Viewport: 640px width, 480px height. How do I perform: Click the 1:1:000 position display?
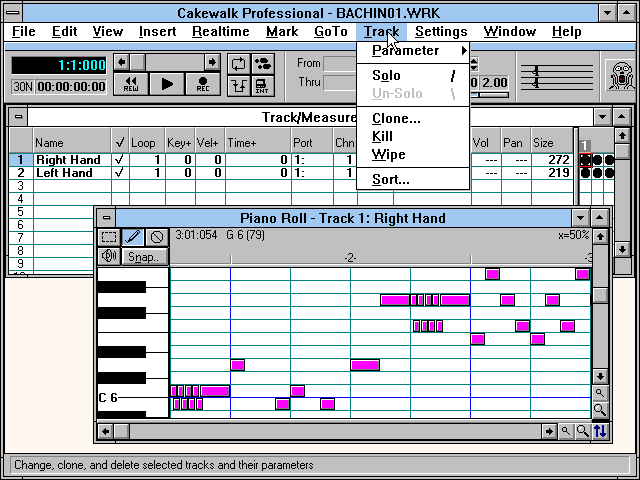59,65
